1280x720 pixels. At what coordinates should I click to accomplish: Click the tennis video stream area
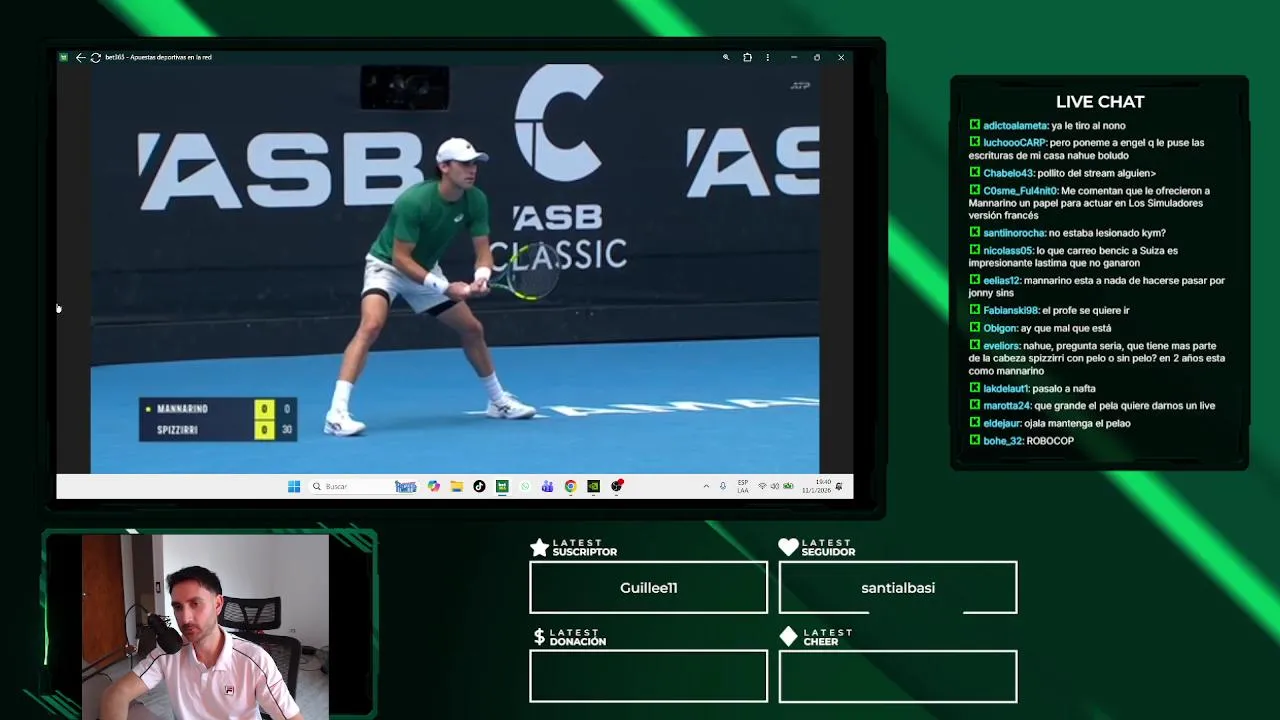pos(455,269)
